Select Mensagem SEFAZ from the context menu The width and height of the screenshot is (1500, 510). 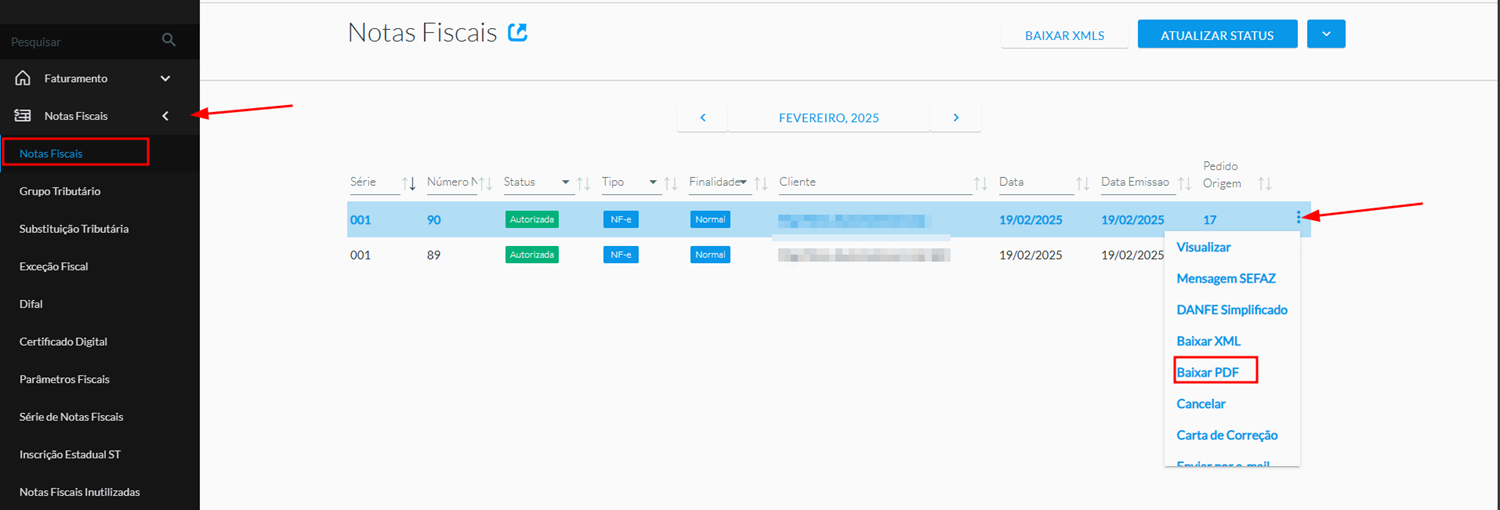pyautogui.click(x=1226, y=278)
